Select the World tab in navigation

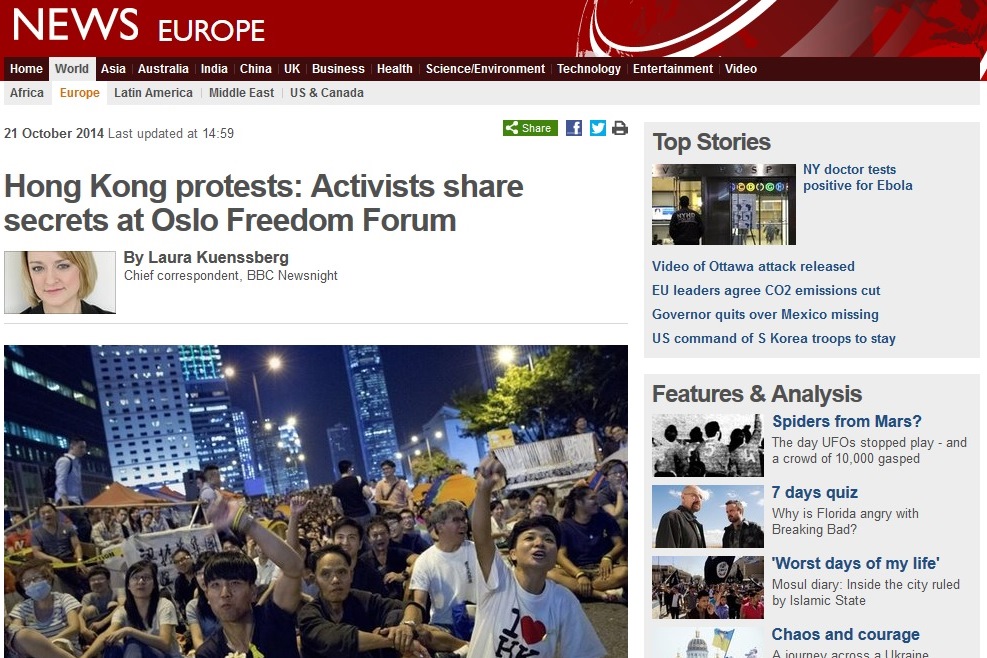tap(72, 69)
